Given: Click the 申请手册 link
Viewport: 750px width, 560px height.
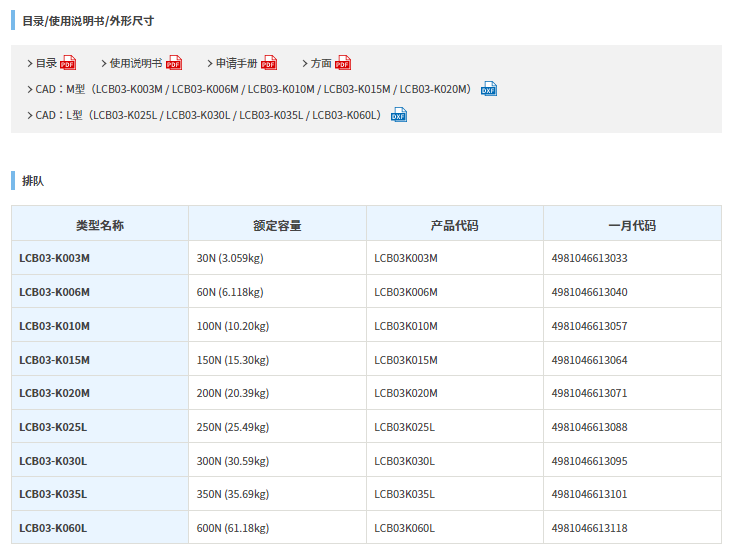Looking at the screenshot, I should click(x=236, y=63).
